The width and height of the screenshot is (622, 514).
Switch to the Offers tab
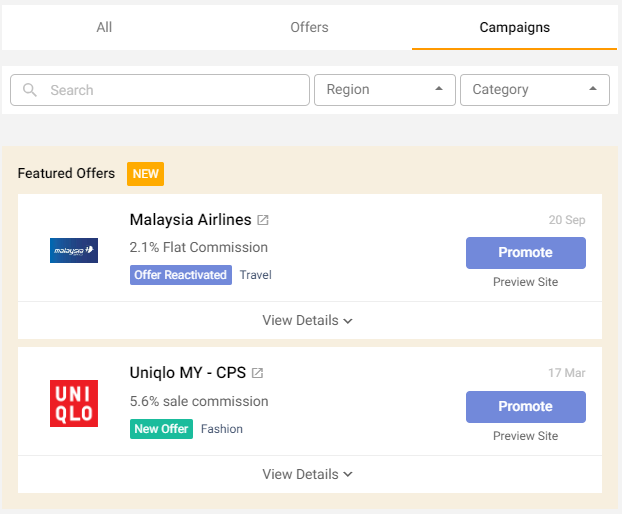click(309, 27)
